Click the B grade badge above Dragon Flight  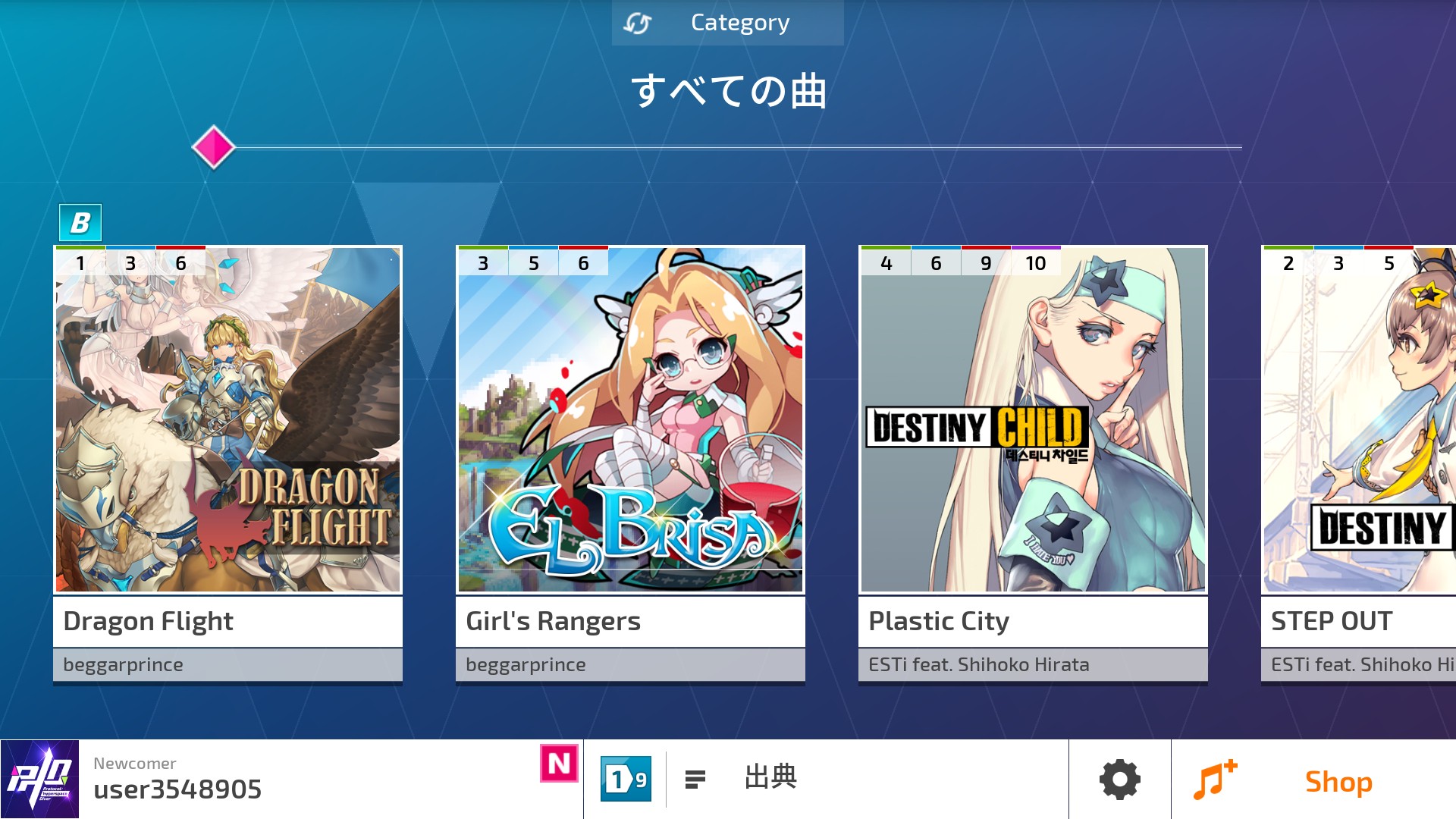pyautogui.click(x=80, y=223)
